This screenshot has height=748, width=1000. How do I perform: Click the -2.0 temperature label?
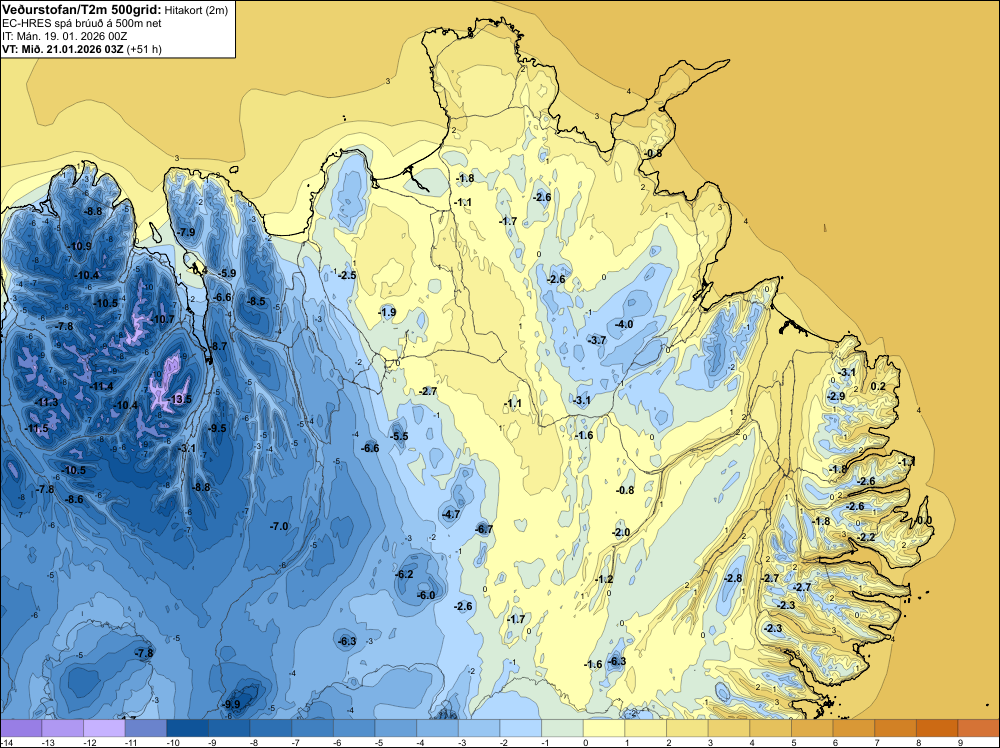pos(621,532)
